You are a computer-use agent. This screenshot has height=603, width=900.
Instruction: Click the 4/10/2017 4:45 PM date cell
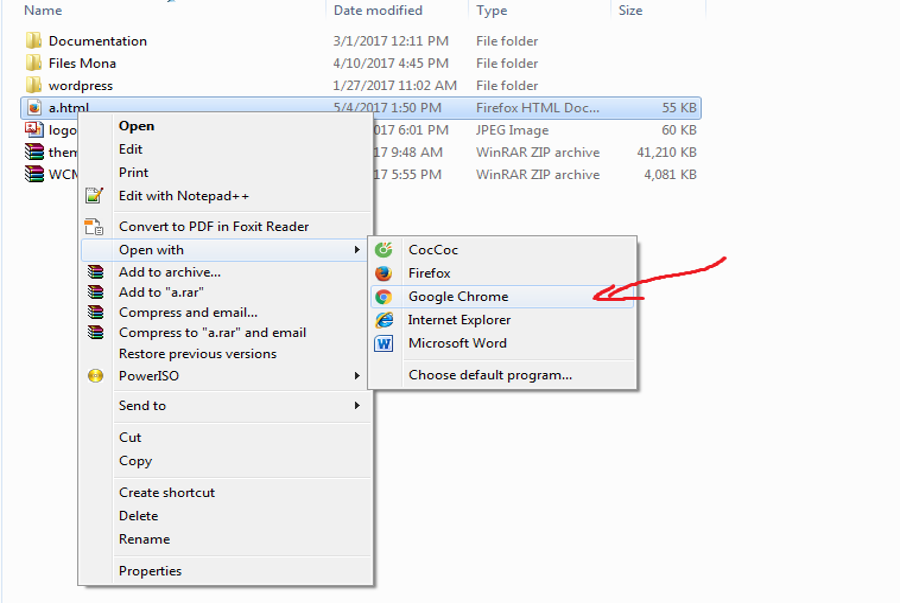pyautogui.click(x=390, y=63)
